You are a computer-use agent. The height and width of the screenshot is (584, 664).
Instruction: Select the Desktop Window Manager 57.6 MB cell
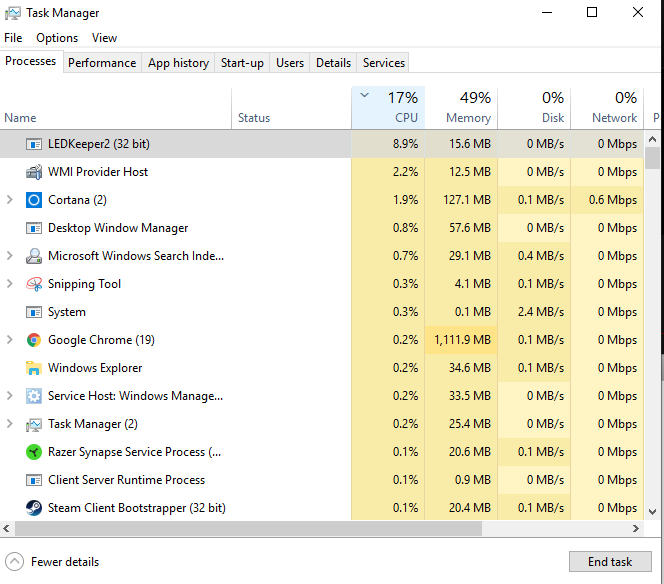coord(461,228)
